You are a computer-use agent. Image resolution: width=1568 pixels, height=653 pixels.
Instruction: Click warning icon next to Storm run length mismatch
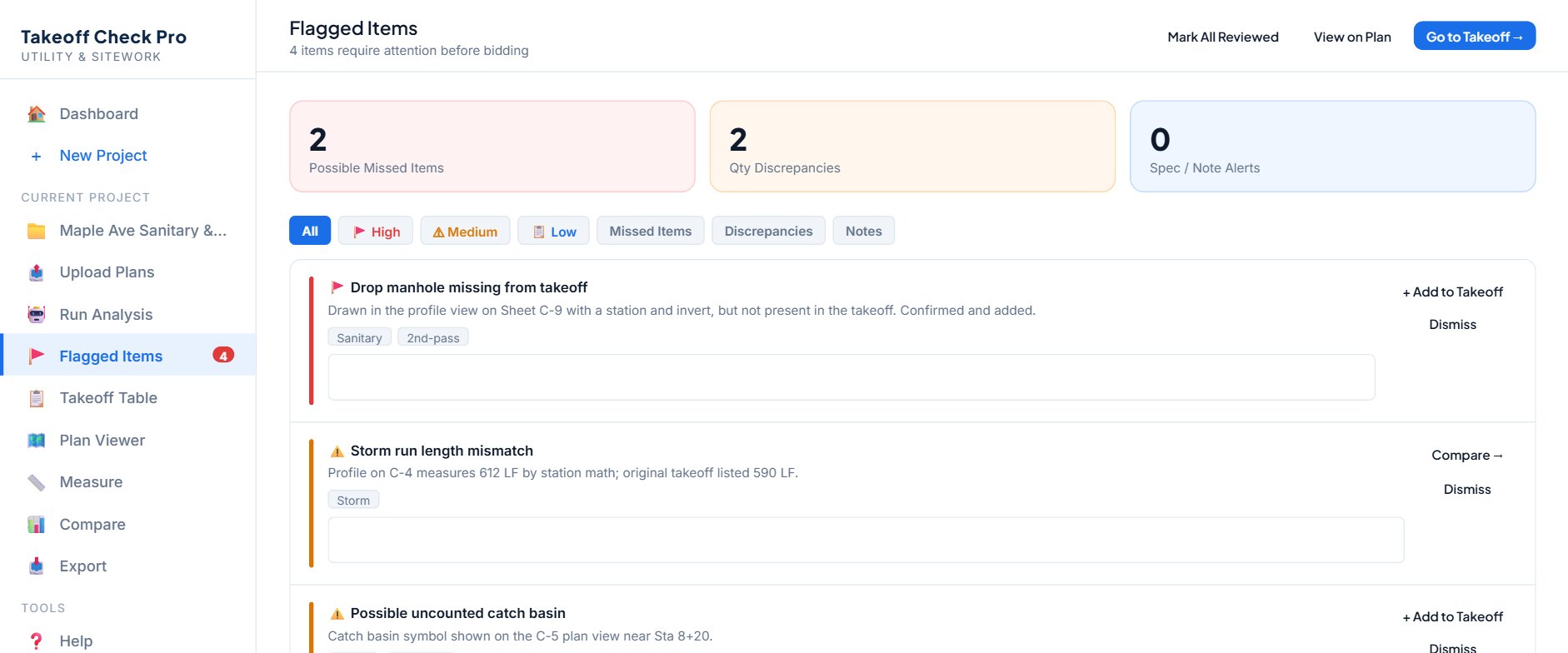click(337, 451)
